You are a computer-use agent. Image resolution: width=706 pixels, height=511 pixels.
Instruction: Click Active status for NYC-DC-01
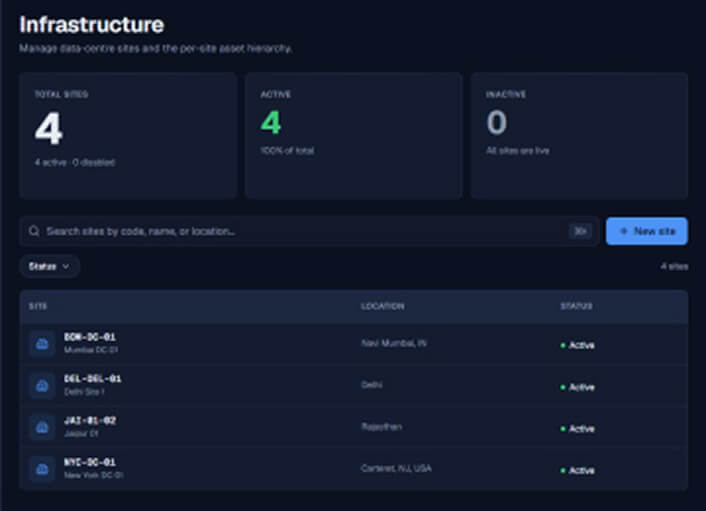tap(577, 470)
